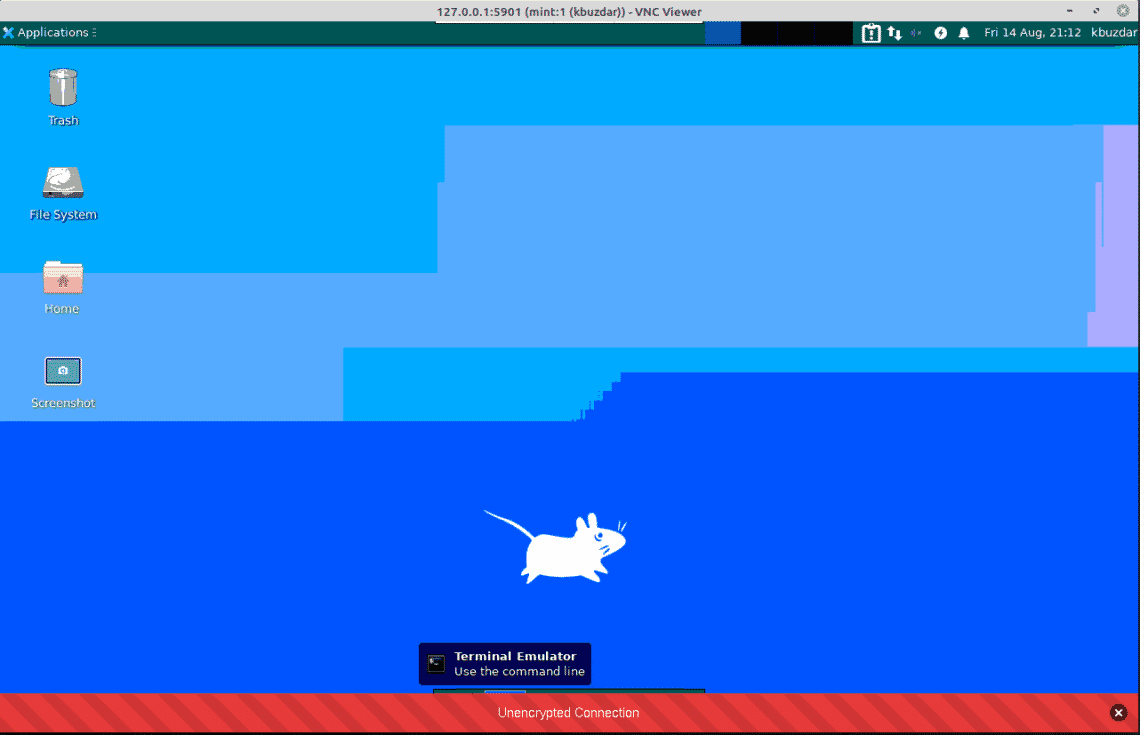
Task: Open the clock showing Fri 14 Aug, 21:12
Action: [x=1032, y=33]
